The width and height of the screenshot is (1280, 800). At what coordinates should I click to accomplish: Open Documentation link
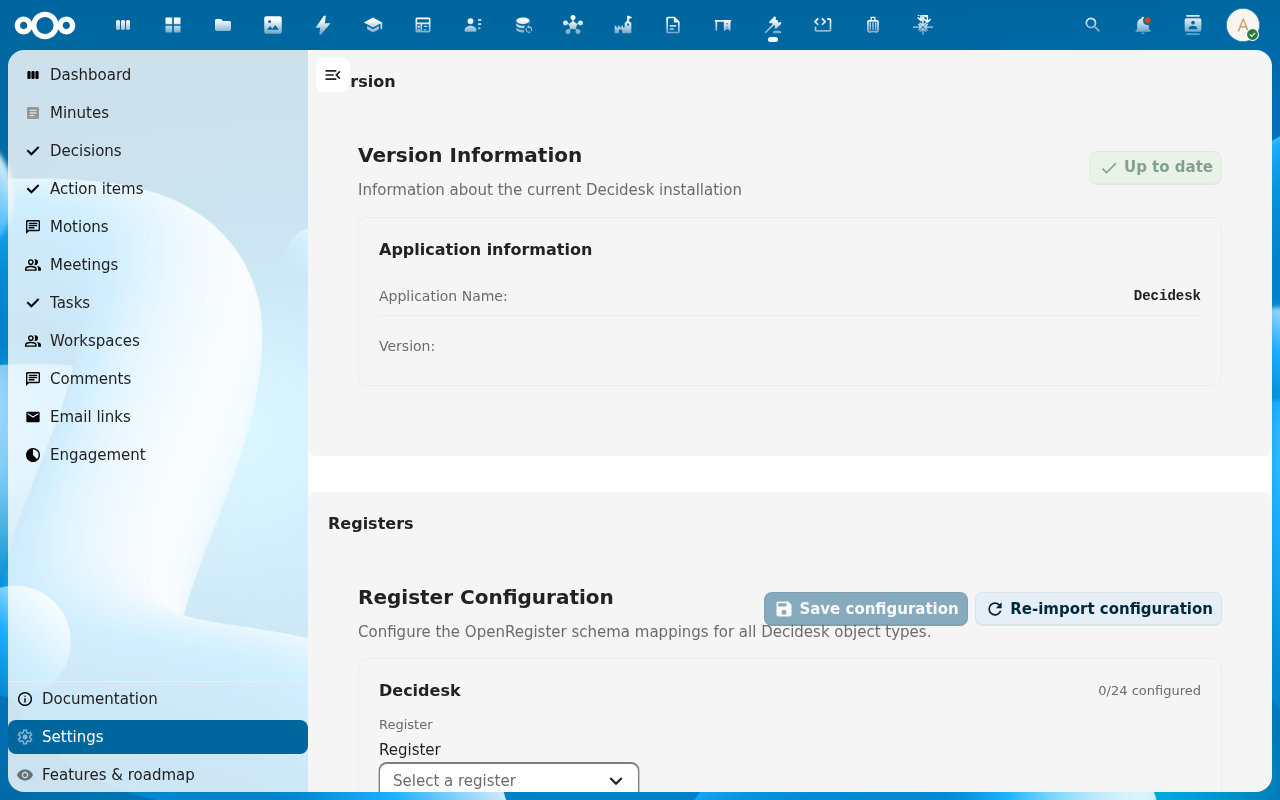point(158,699)
